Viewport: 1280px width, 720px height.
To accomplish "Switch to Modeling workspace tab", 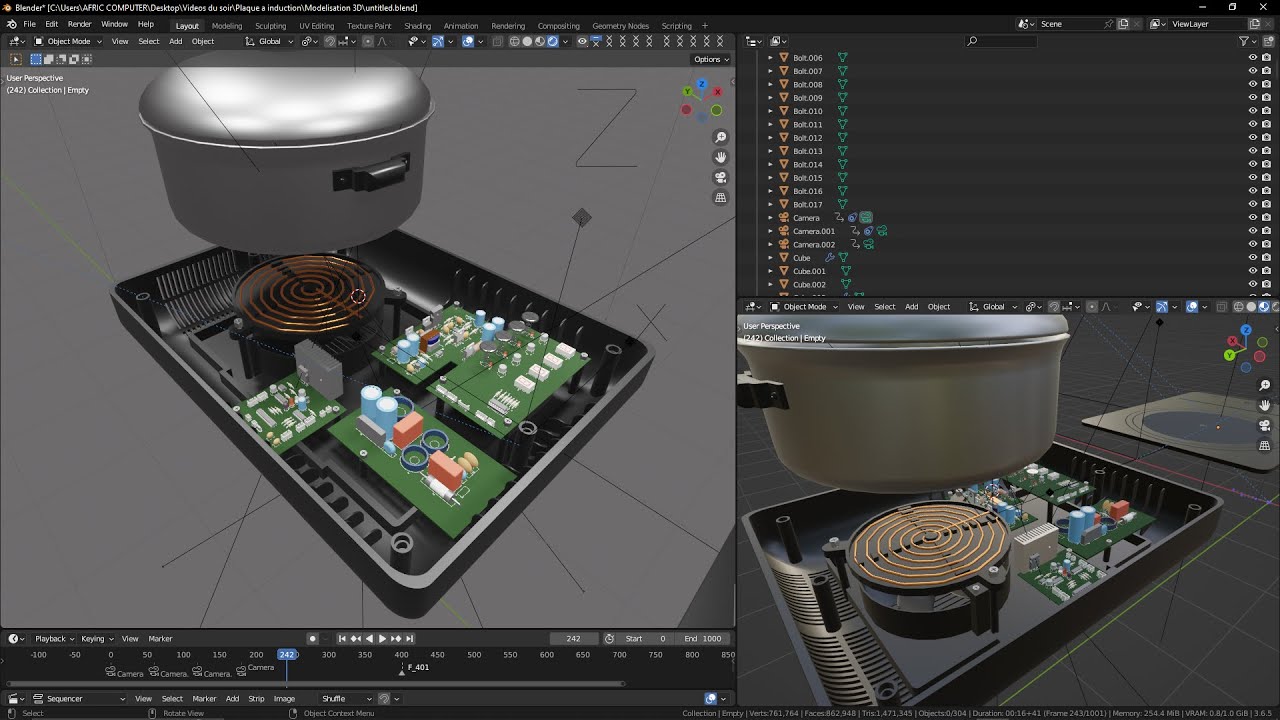I will point(227,25).
